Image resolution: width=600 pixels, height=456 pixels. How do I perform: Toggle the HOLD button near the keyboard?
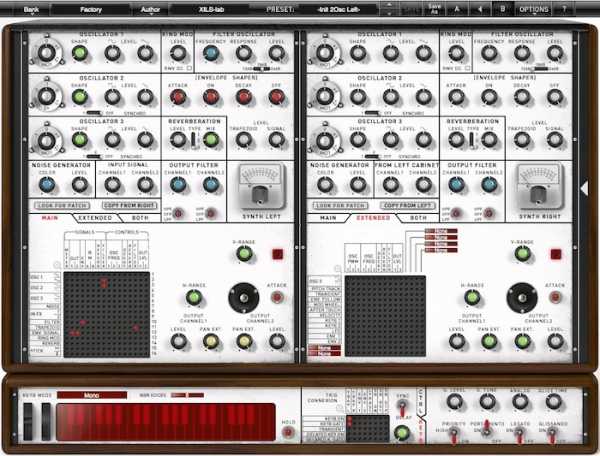pos(288,432)
